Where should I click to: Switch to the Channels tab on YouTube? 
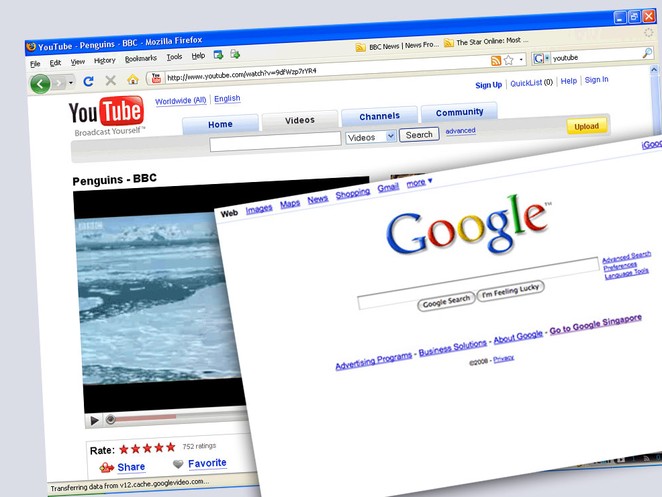coord(379,116)
